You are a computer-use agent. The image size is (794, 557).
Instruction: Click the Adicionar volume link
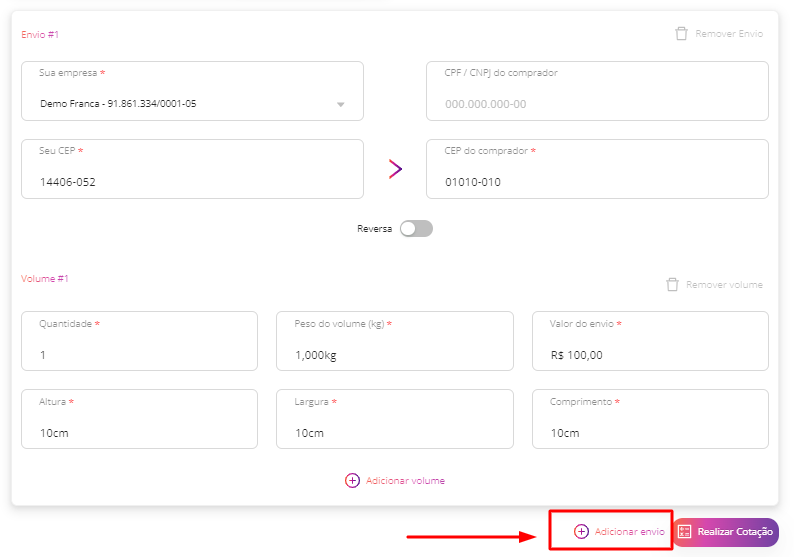coord(405,481)
